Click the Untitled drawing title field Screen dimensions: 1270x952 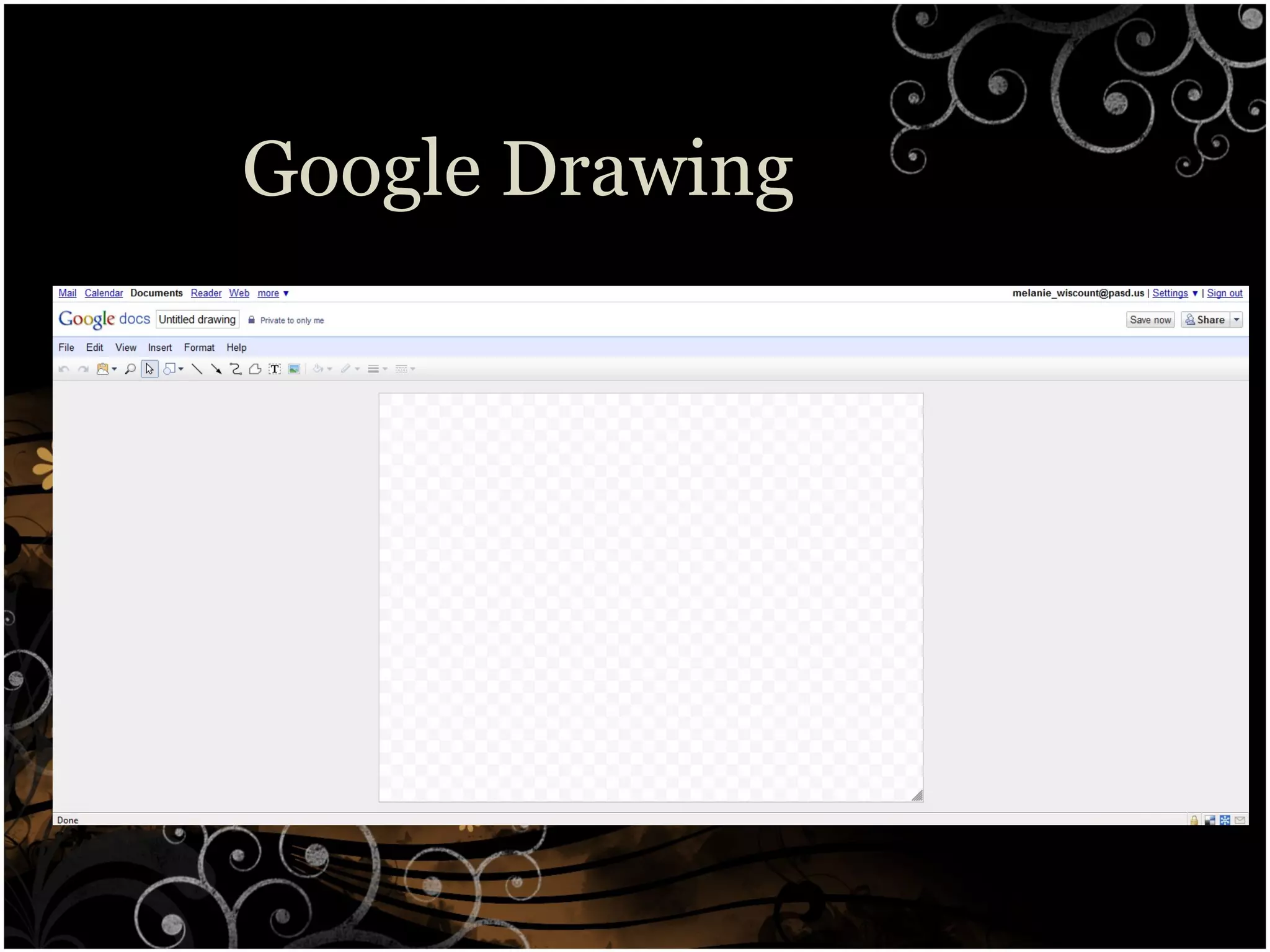(197, 320)
